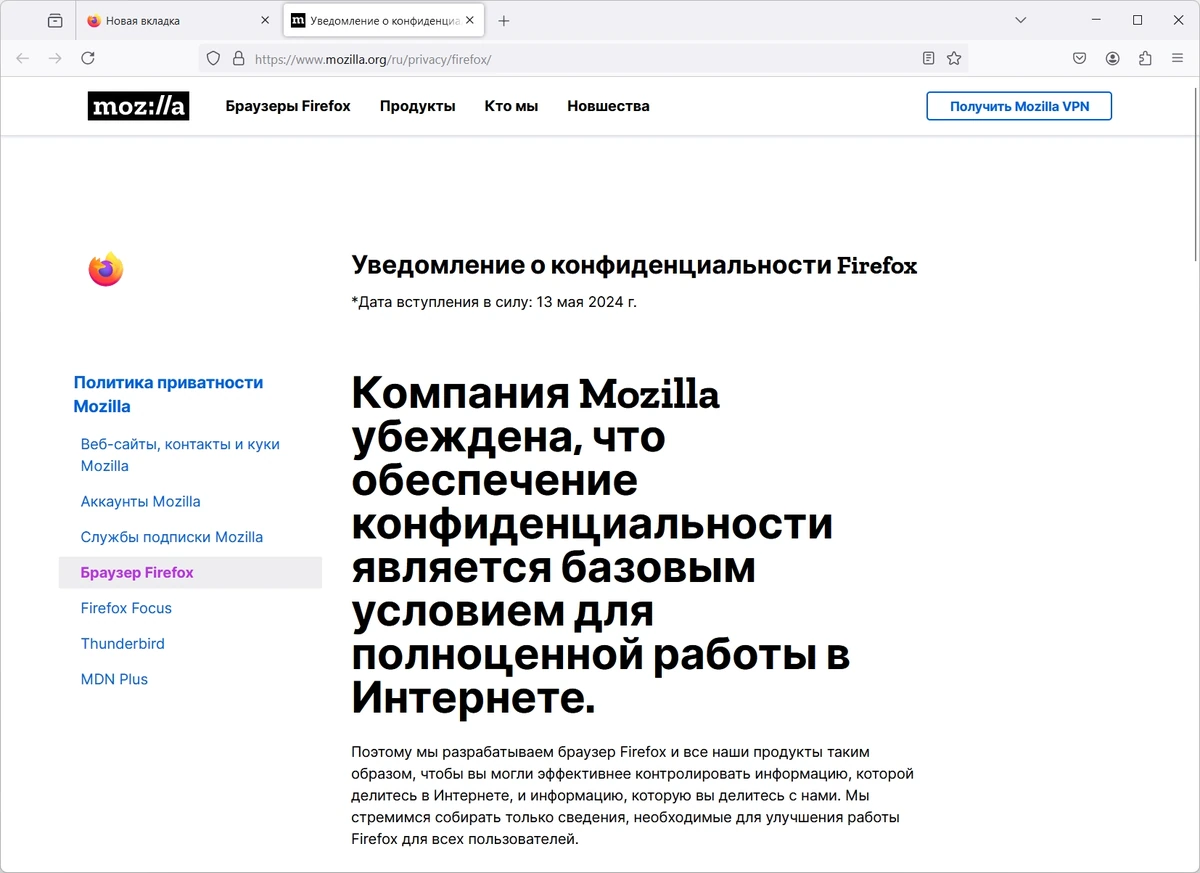The width and height of the screenshot is (1200, 873).
Task: Open the Extensions puzzle icon
Action: click(x=1145, y=59)
